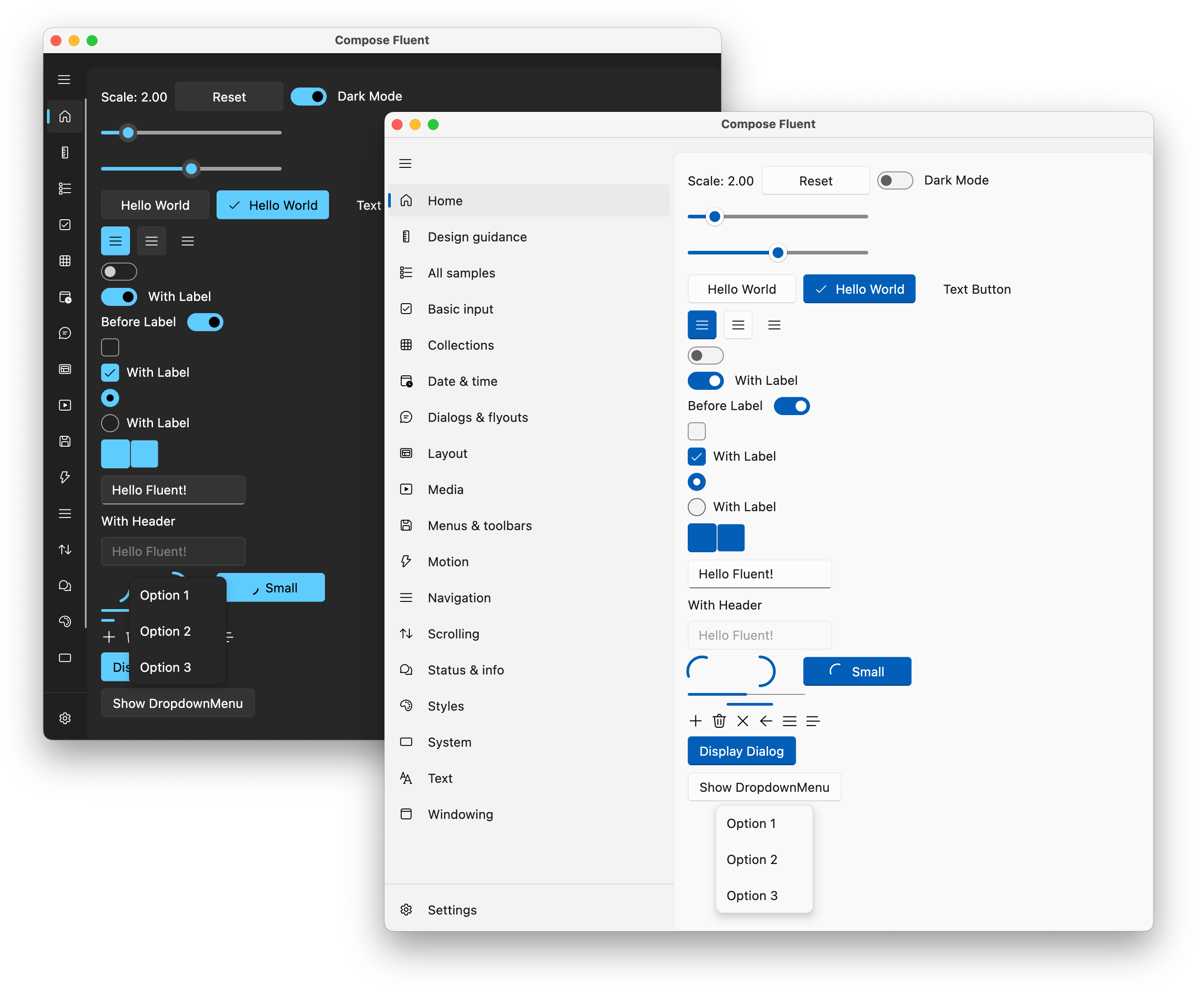The height and width of the screenshot is (998, 1204).
Task: Uncheck the With Label checkbox in light window
Action: tap(697, 456)
